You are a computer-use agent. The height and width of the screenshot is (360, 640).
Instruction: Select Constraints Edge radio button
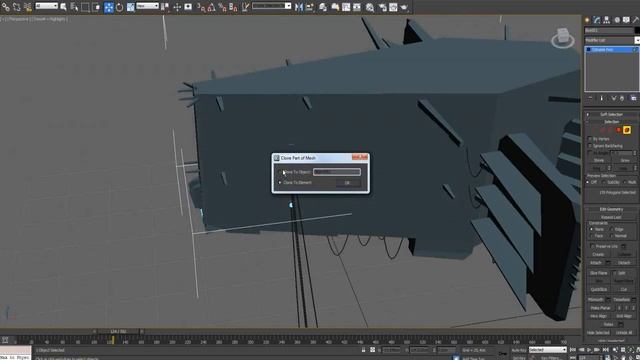[x=611, y=229]
